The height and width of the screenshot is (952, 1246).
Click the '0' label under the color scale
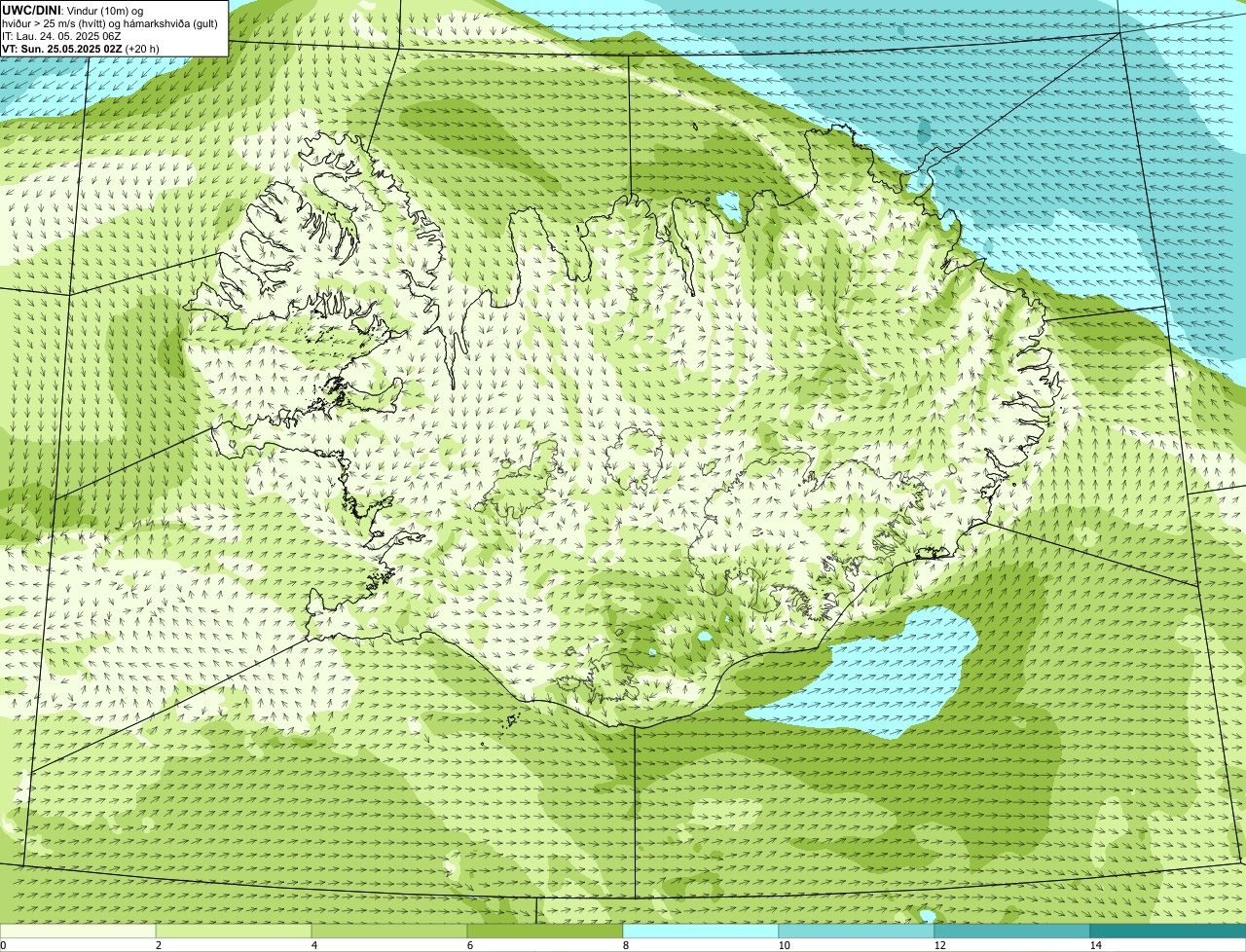(3, 945)
